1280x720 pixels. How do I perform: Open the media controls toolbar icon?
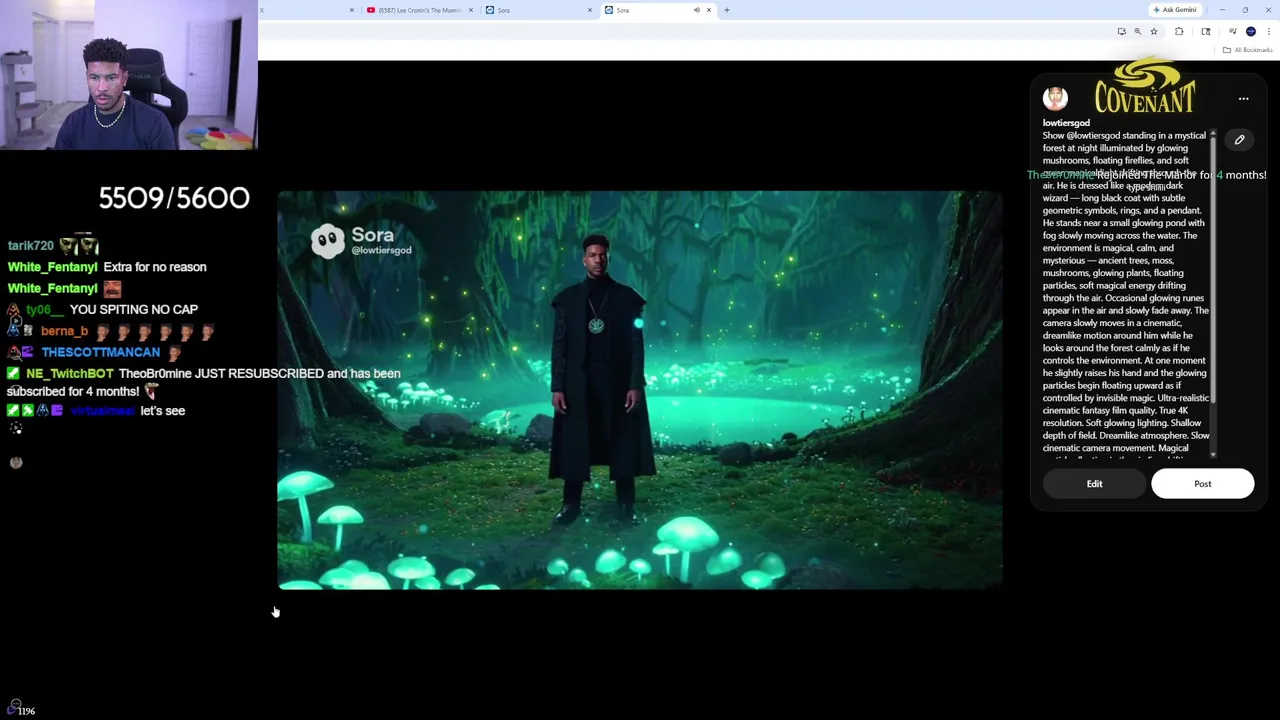pos(1232,32)
